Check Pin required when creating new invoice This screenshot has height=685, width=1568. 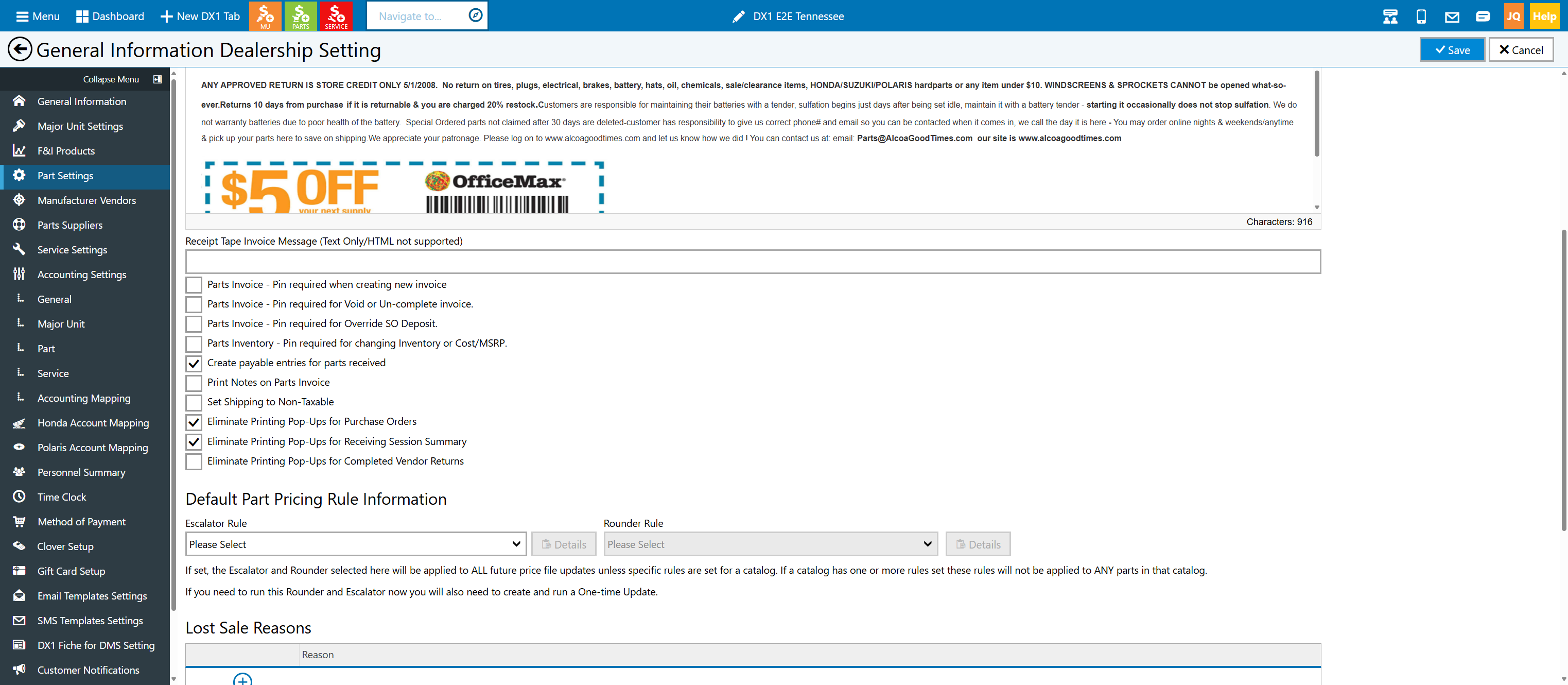194,284
